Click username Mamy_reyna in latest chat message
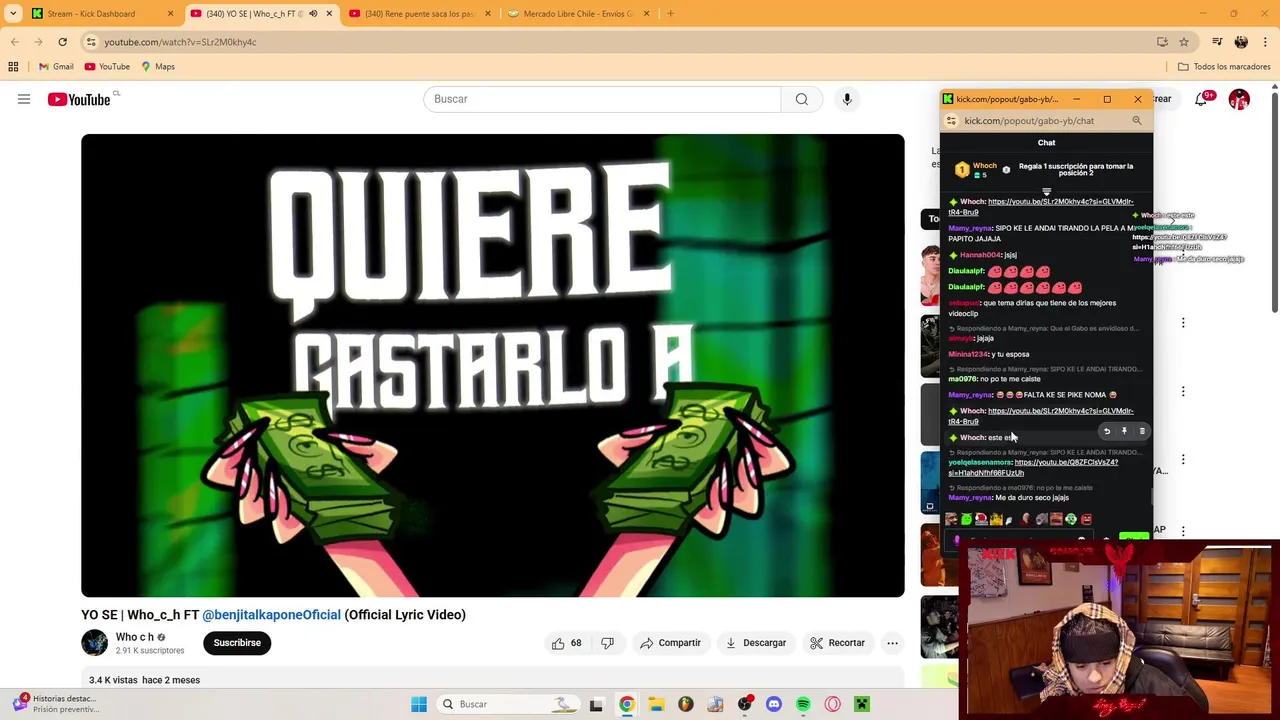Viewport: 1280px width, 720px height. tap(970, 498)
